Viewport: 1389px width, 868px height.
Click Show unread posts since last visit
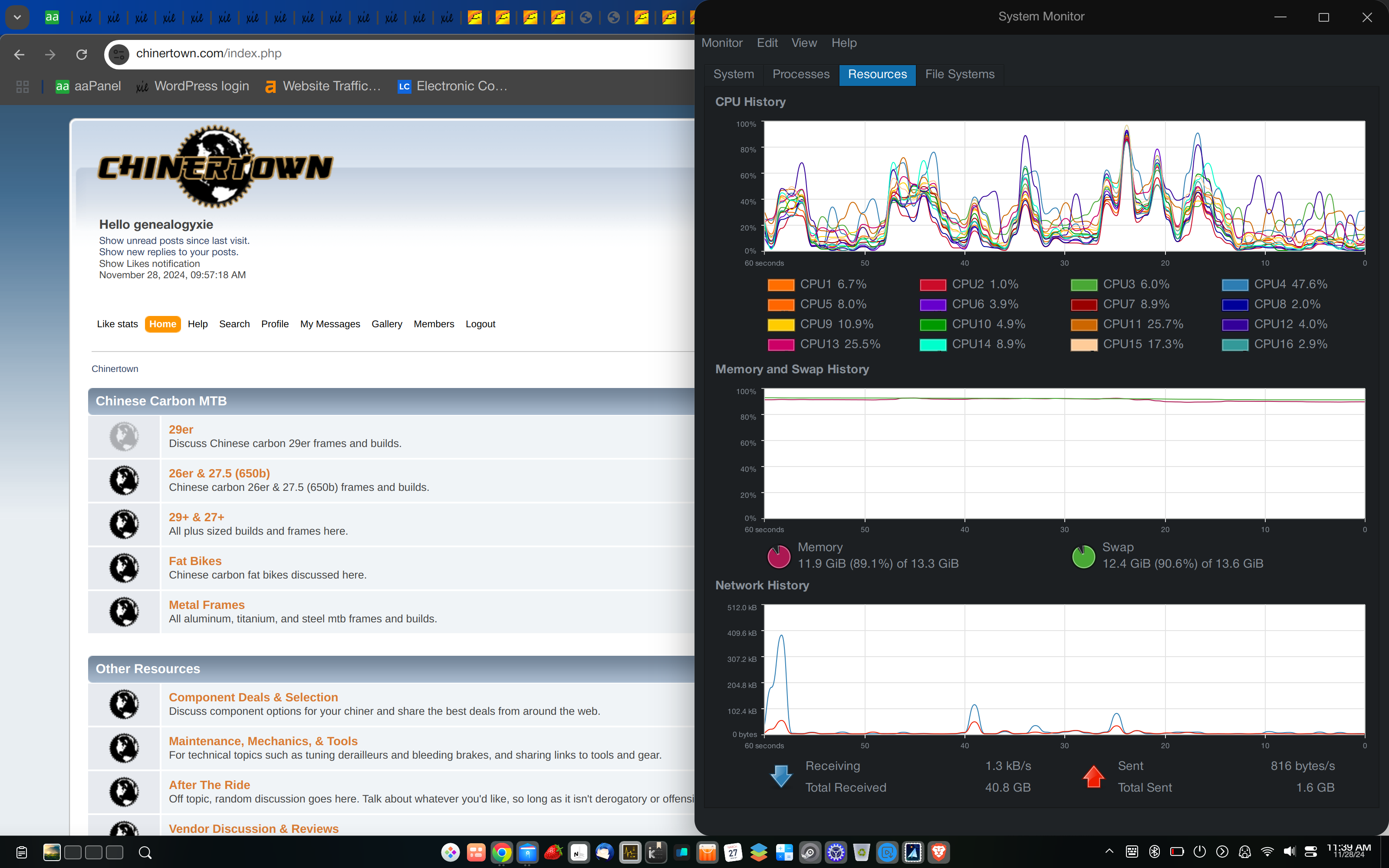tap(174, 240)
